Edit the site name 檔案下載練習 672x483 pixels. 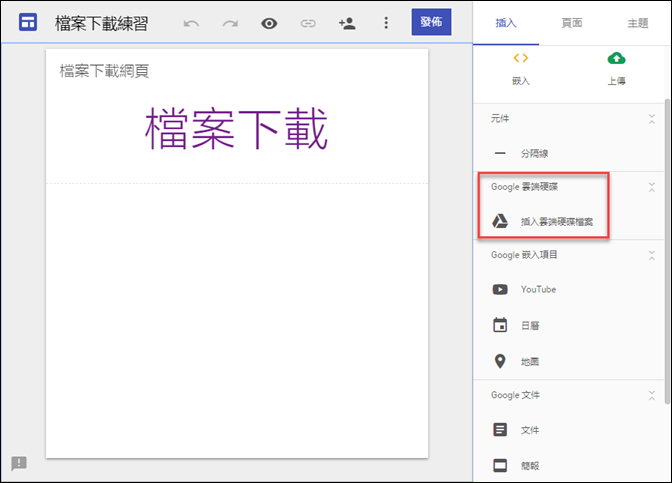[x=101, y=23]
